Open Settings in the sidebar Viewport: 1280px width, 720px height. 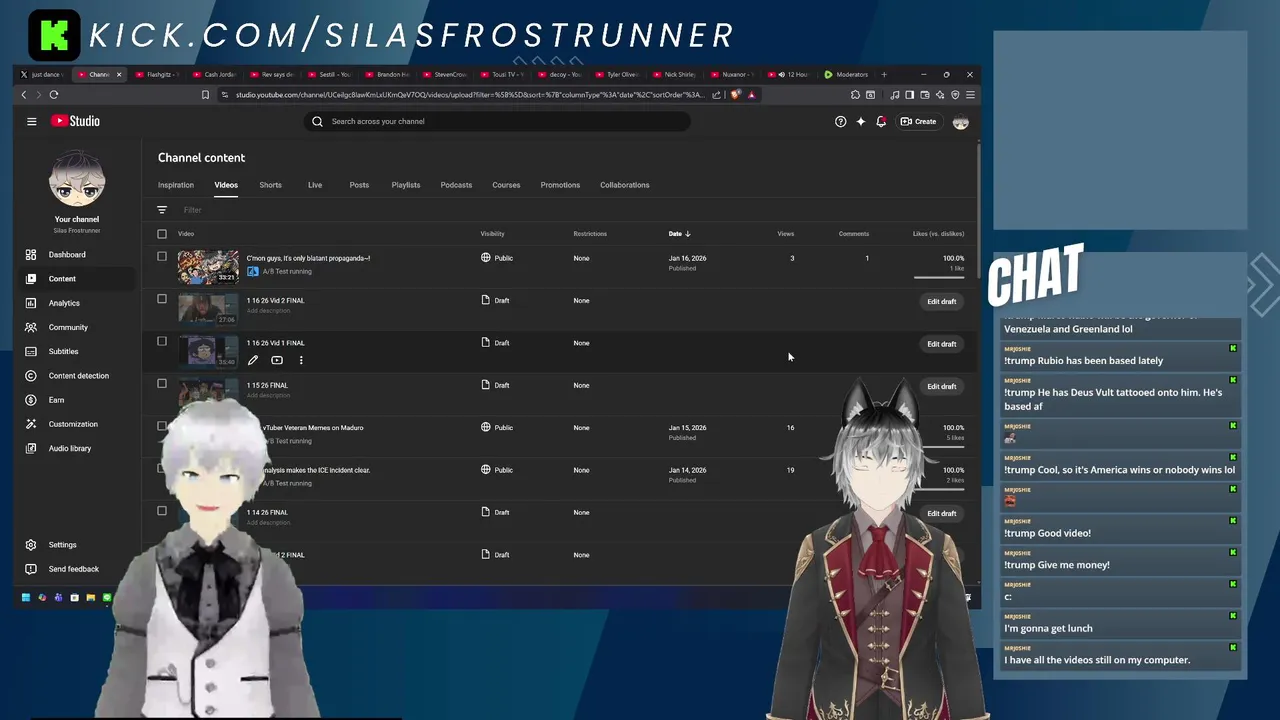77,545
